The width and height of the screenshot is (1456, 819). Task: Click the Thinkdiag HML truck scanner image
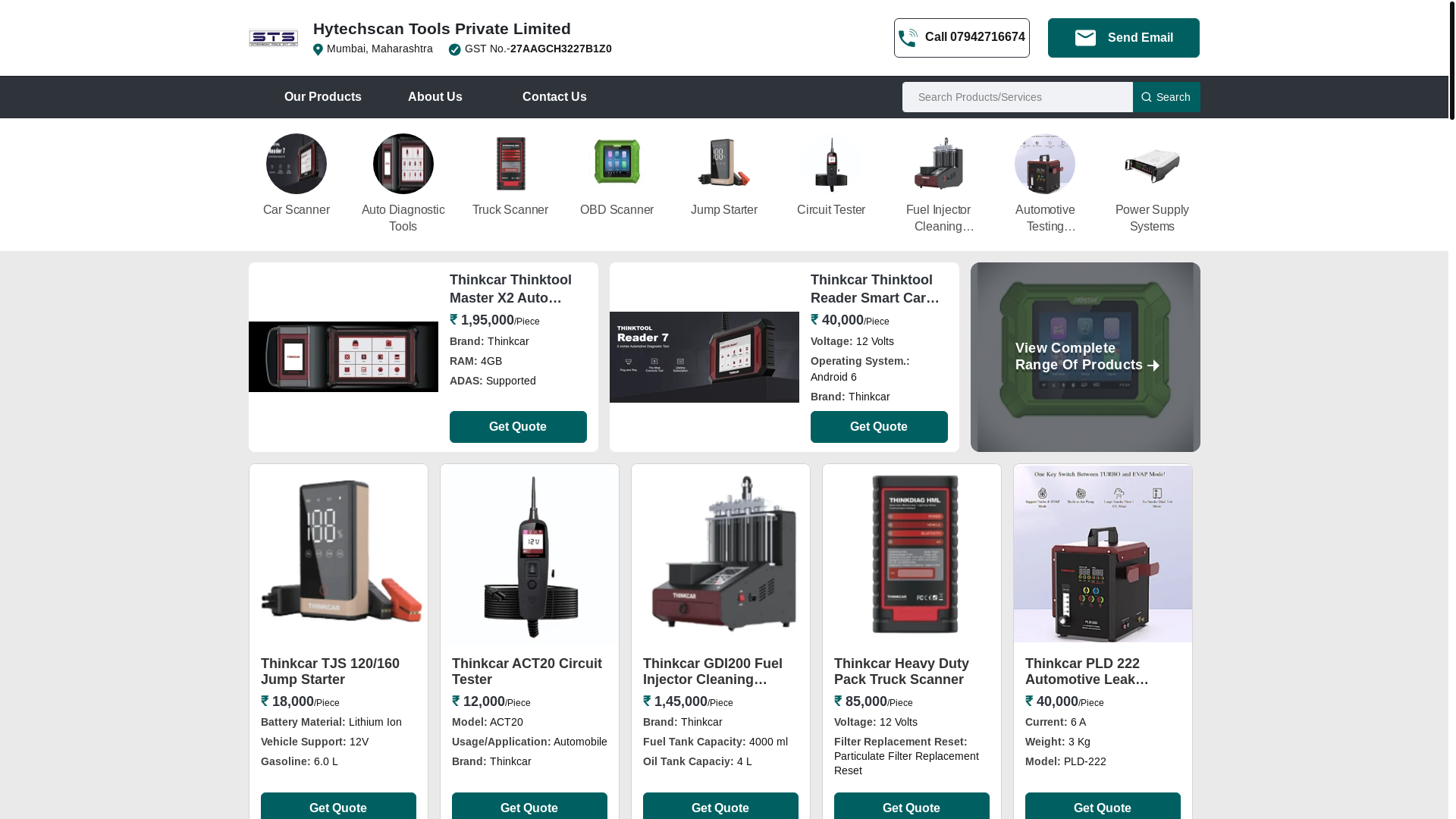(x=912, y=554)
